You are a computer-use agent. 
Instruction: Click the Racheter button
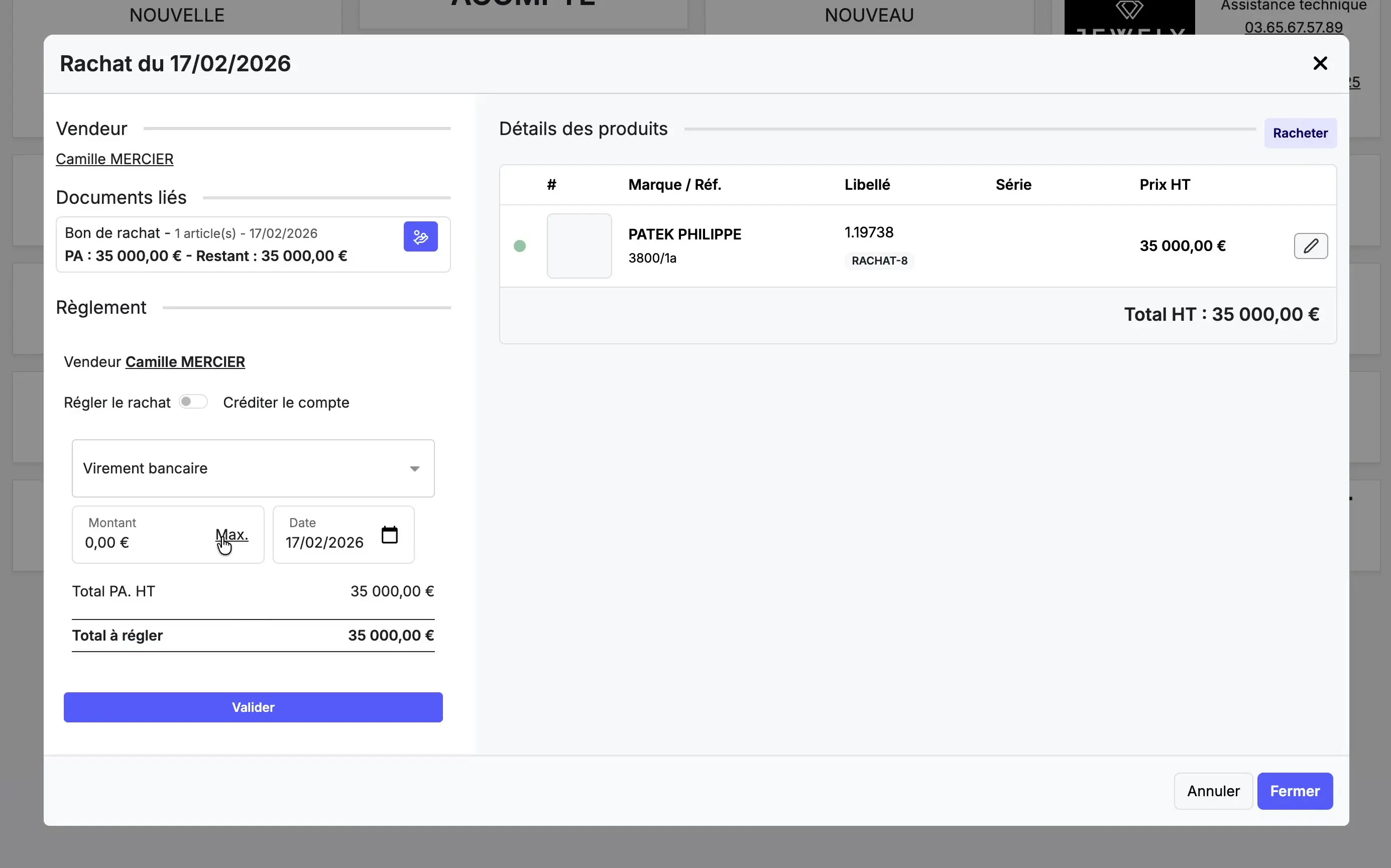point(1300,133)
